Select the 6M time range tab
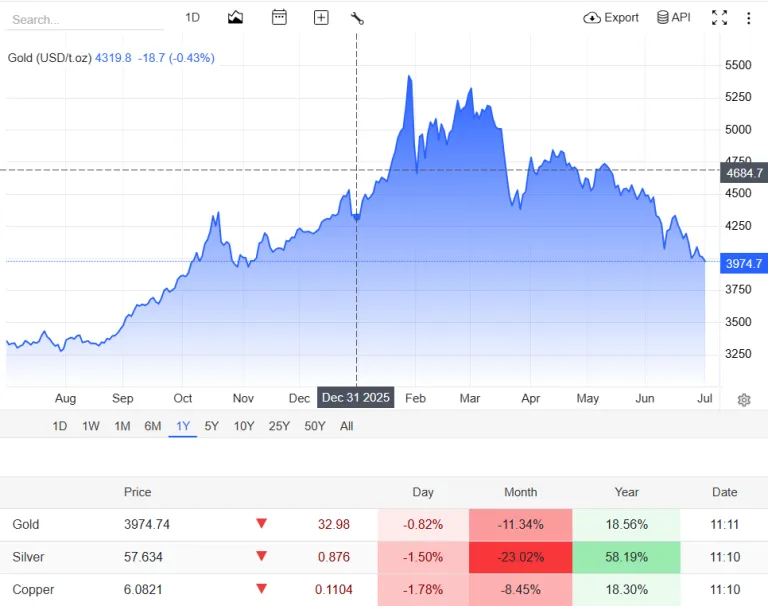This screenshot has height=606, width=768. click(152, 426)
